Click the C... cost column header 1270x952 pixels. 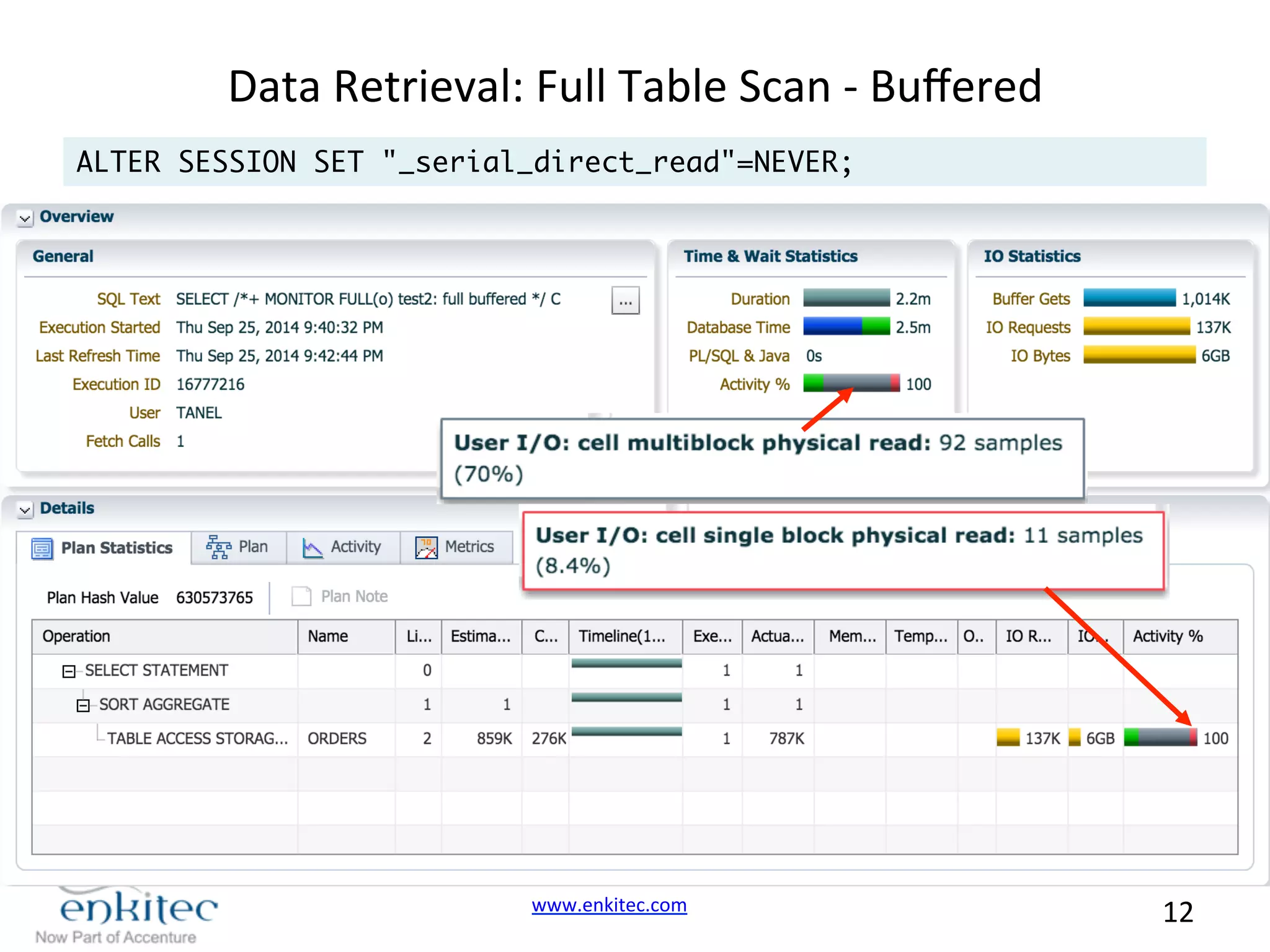[x=546, y=637]
